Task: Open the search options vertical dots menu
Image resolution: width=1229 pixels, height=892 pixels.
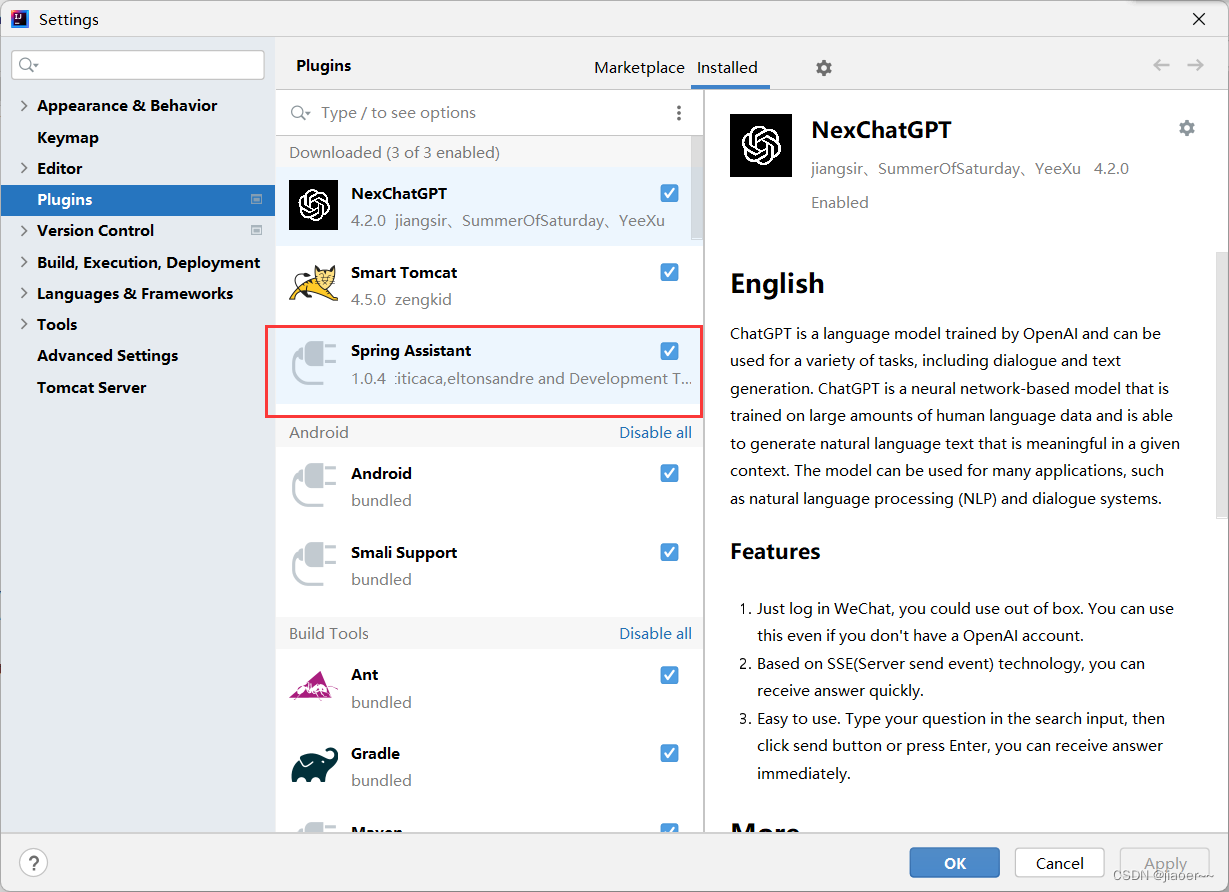Action: tap(679, 113)
